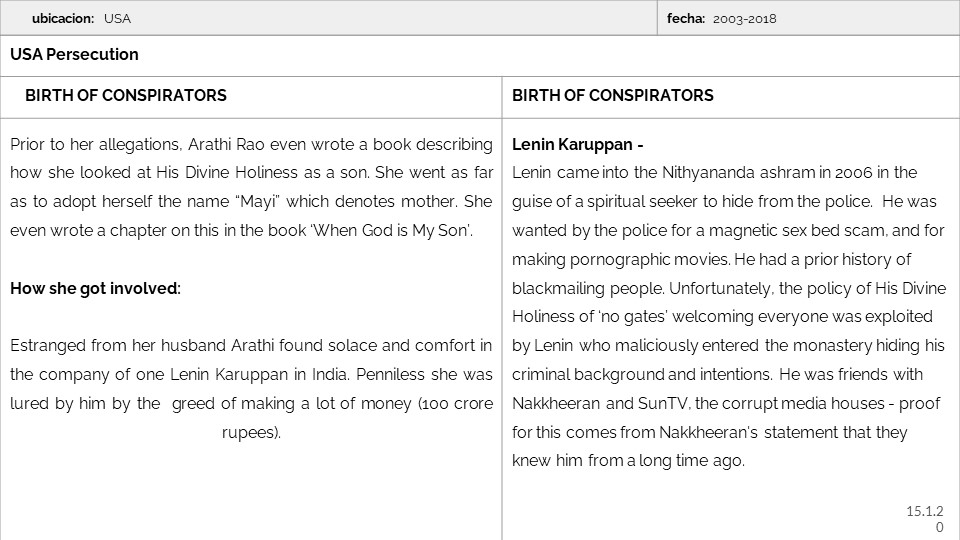Select the '2003-2018' date value
Image resolution: width=960 pixels, height=540 pixels.
[x=745, y=18]
